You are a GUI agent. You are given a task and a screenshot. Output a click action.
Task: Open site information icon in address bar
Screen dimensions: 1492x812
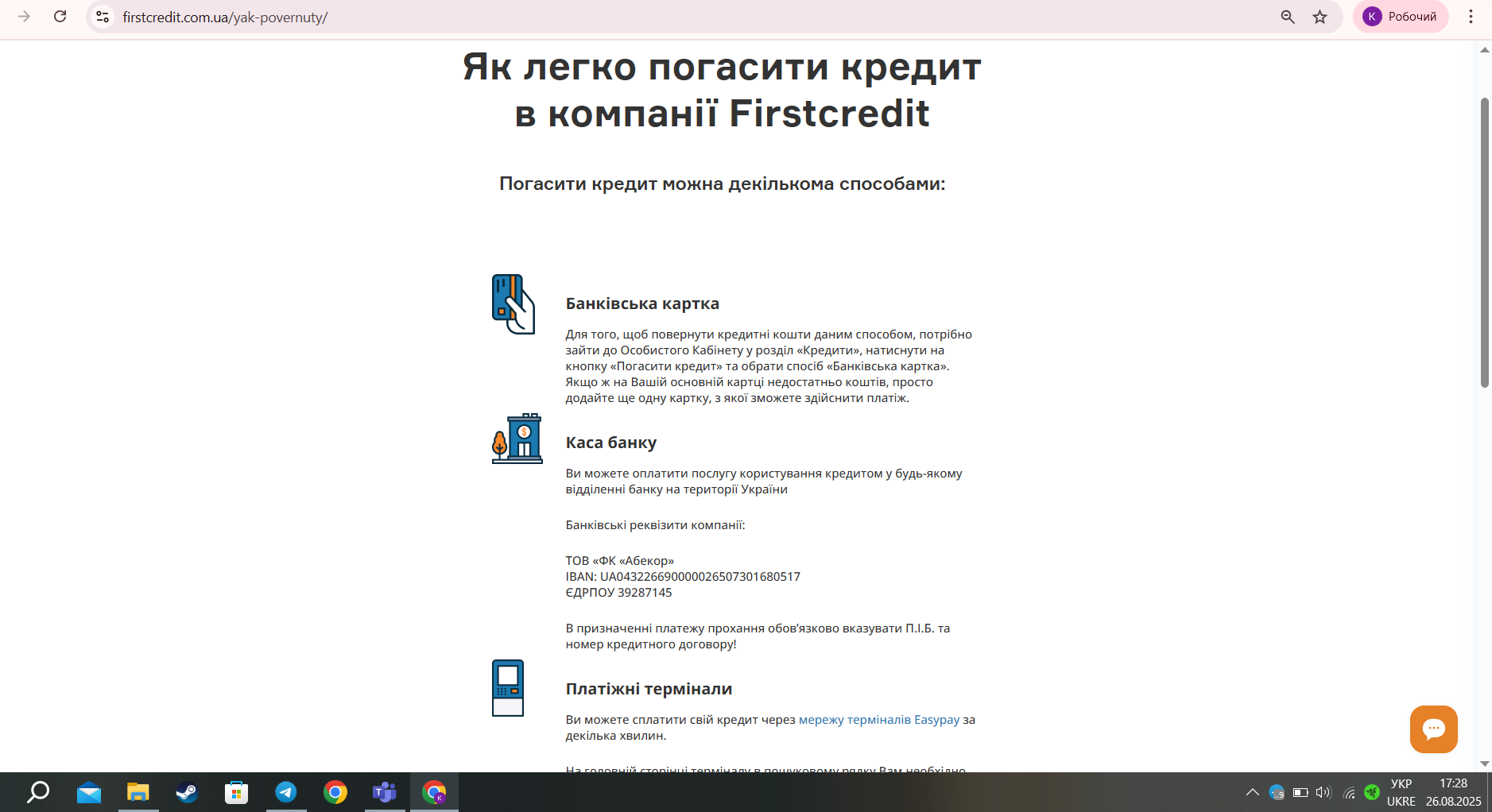point(103,17)
